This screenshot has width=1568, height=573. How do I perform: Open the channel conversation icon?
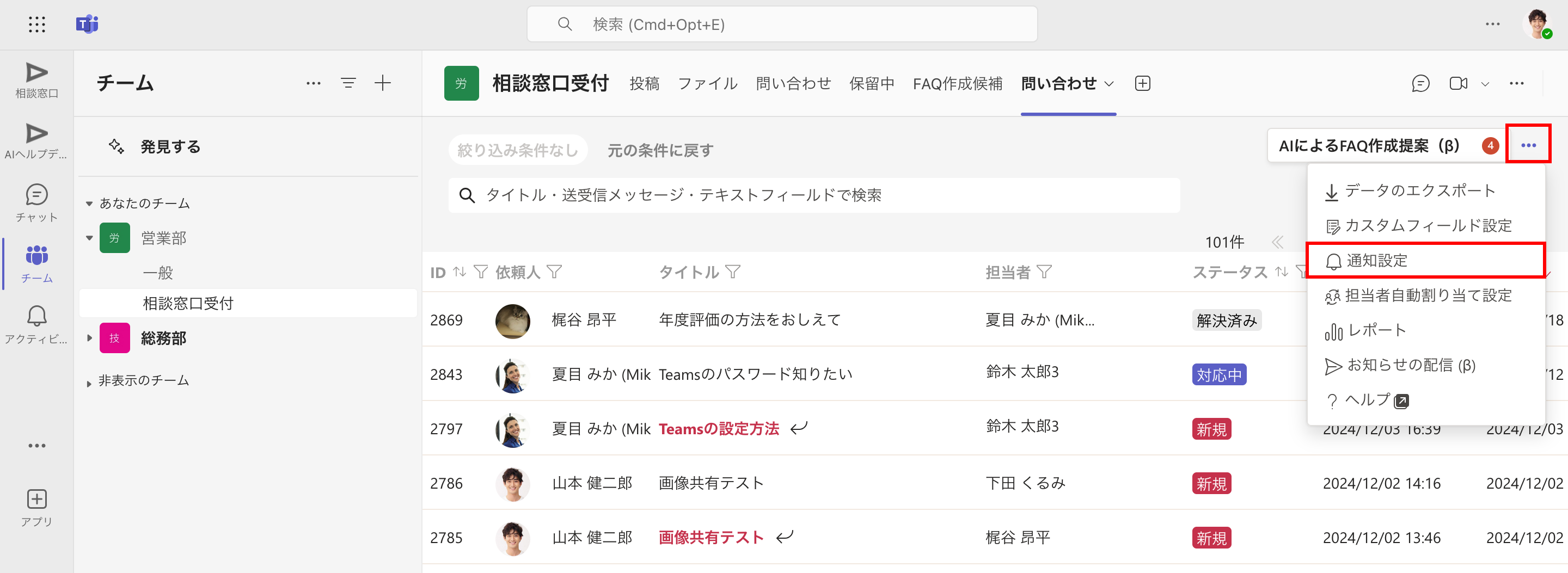1420,83
